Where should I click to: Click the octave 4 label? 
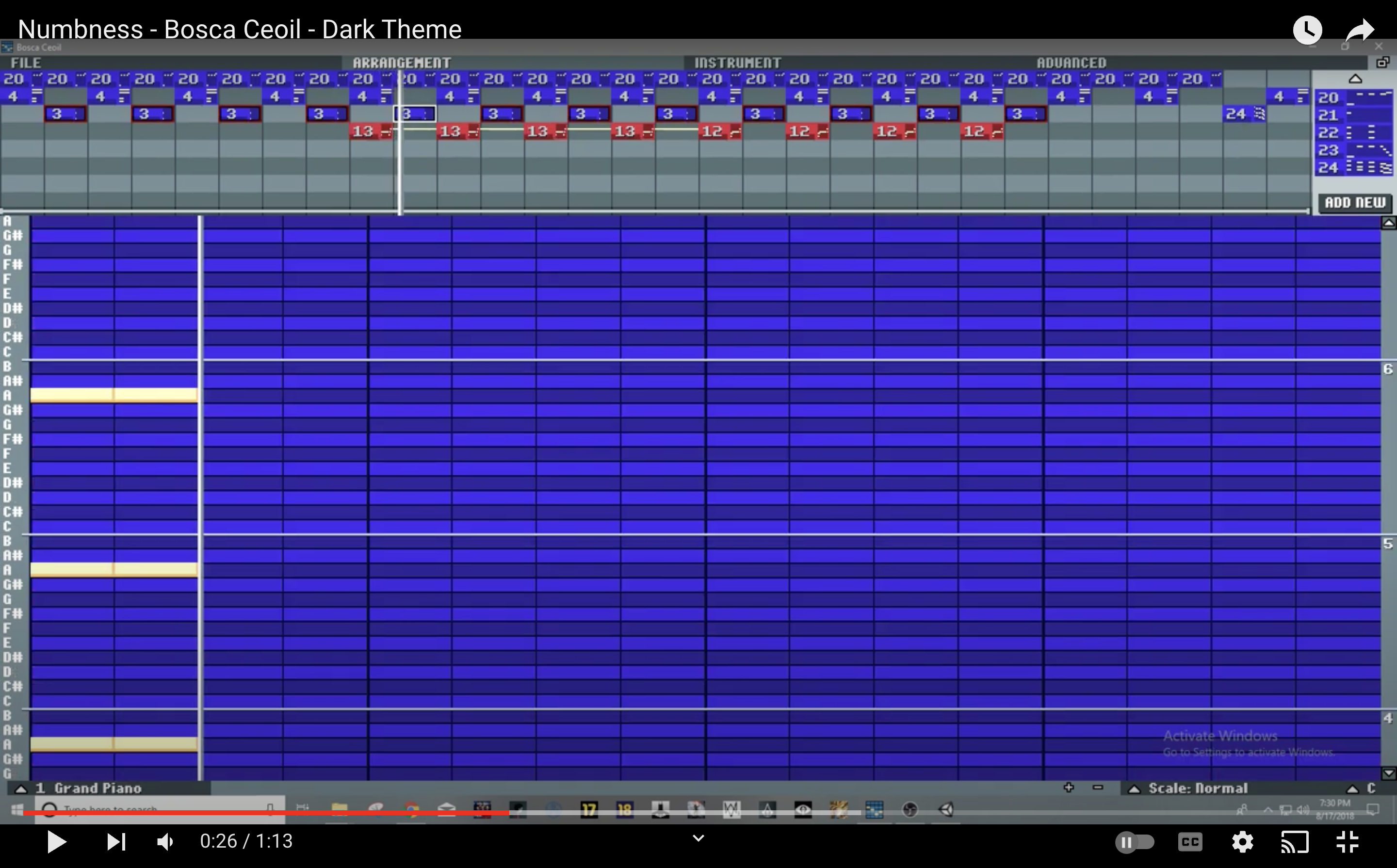coord(1388,718)
